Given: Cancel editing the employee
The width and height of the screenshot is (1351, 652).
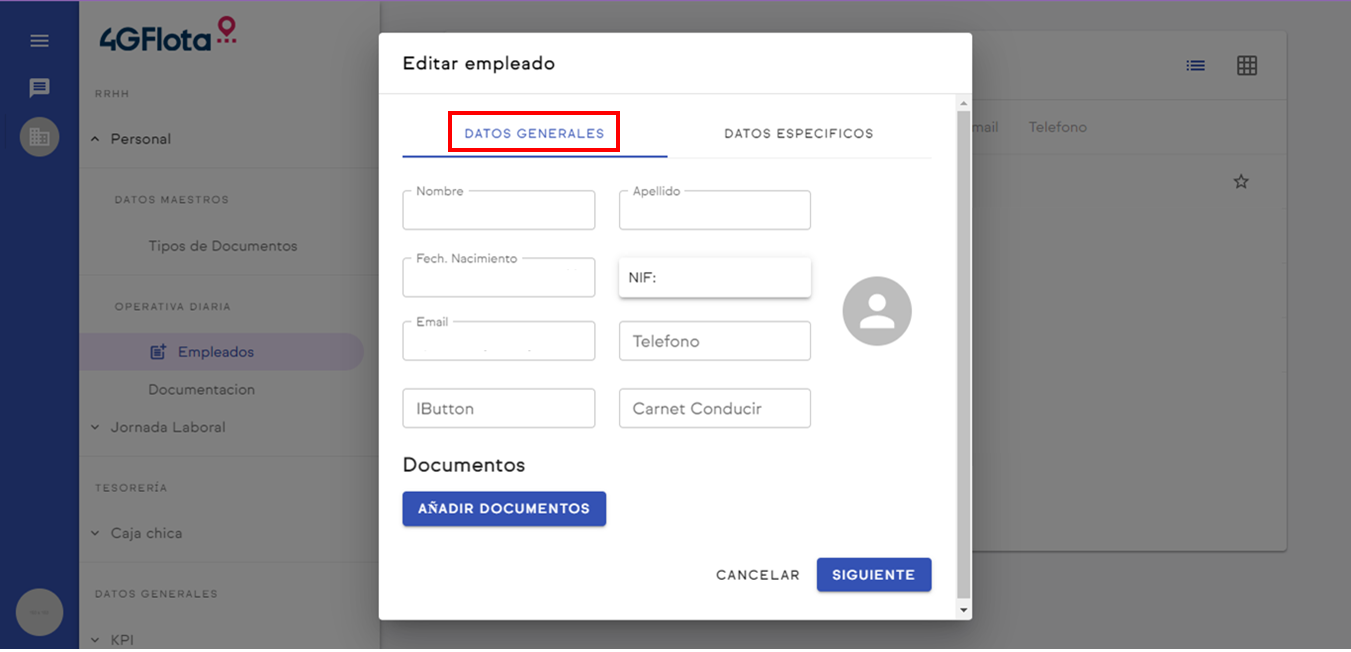Looking at the screenshot, I should tap(757, 575).
